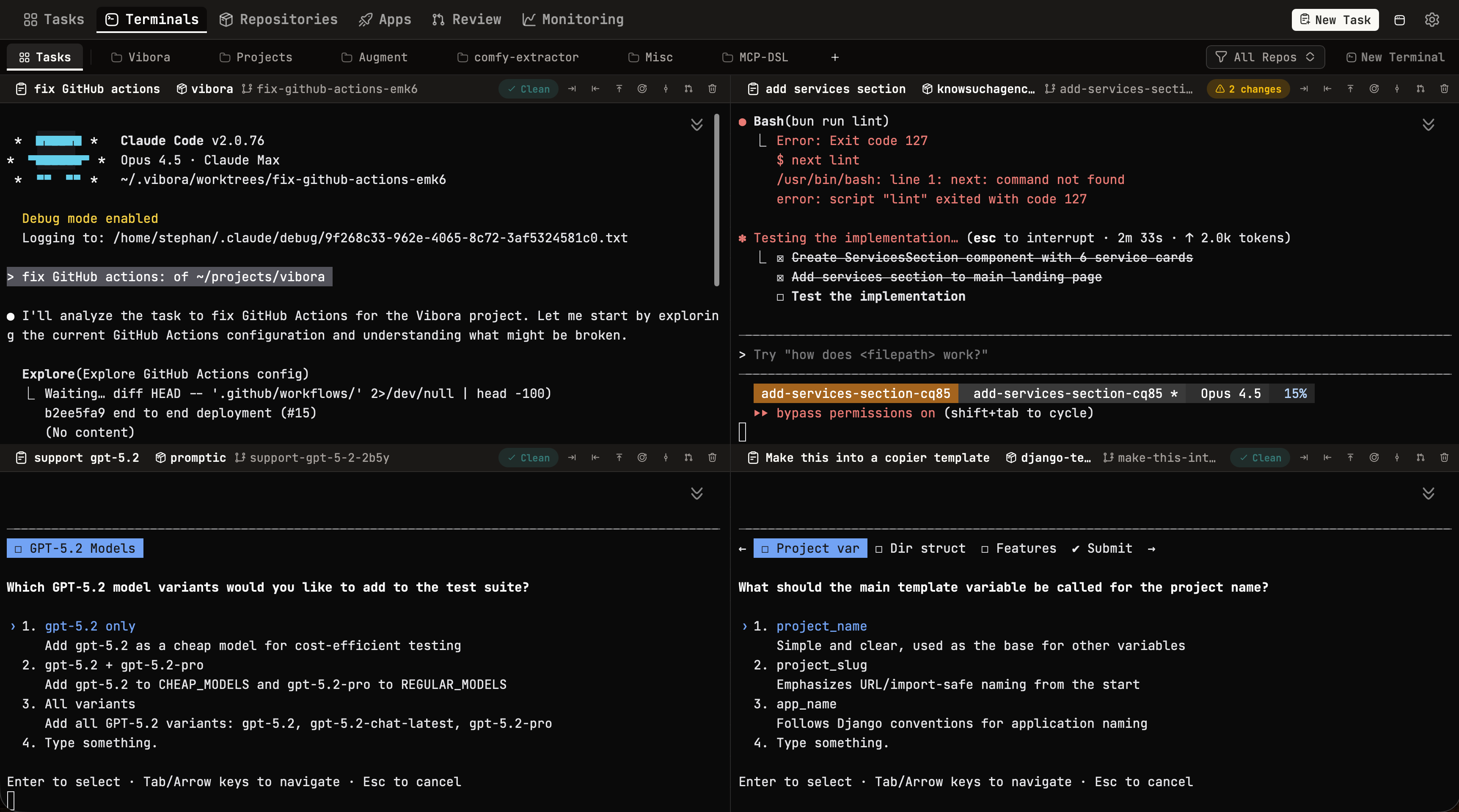The image size is (1459, 812).
Task: Click the 2 changes status badge
Action: click(x=1248, y=89)
